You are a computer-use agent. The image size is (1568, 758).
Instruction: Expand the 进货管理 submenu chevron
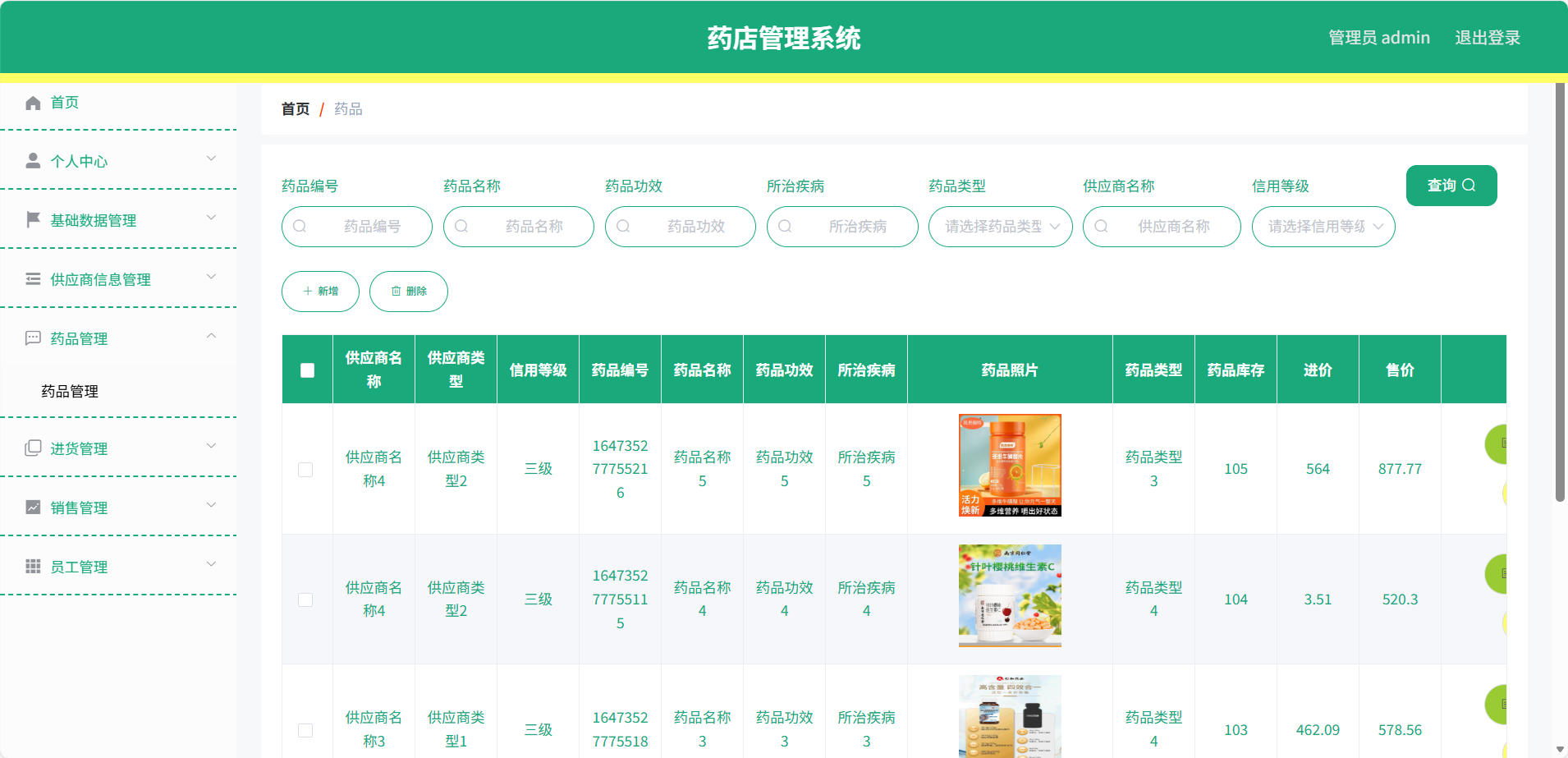pyautogui.click(x=211, y=446)
